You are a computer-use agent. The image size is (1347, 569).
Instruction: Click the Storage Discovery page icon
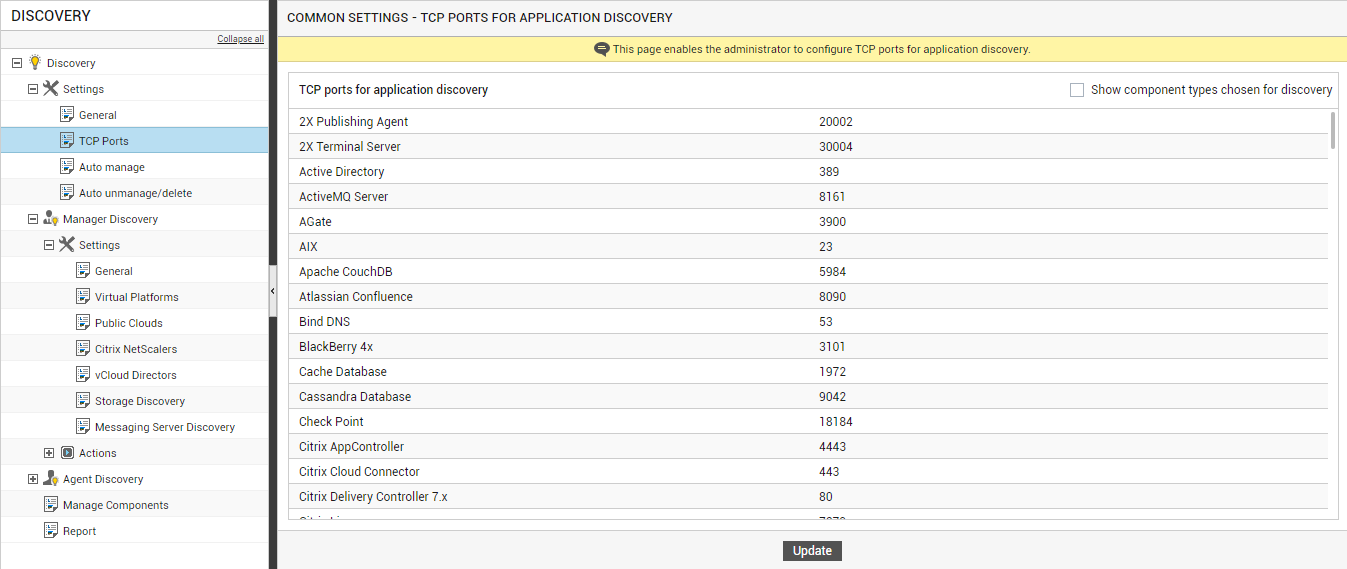click(83, 400)
